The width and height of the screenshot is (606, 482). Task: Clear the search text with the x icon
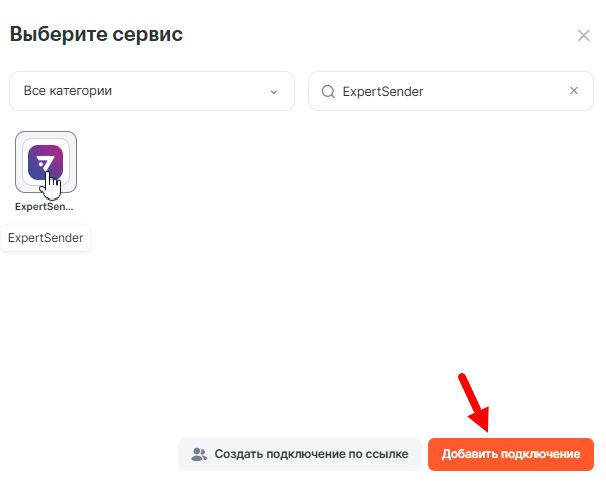pos(574,90)
